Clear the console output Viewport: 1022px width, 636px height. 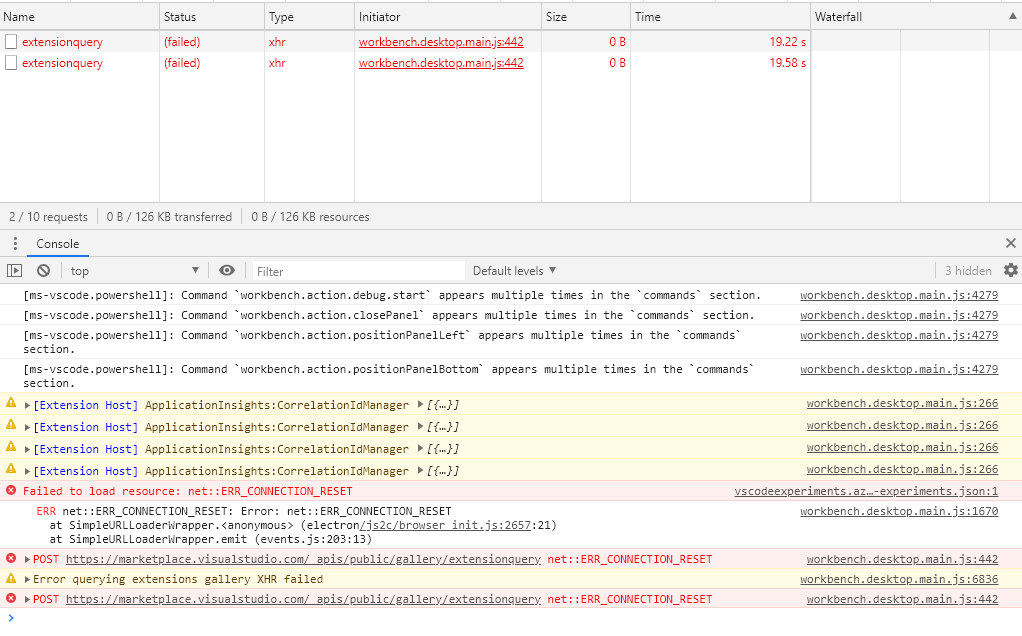(x=44, y=270)
